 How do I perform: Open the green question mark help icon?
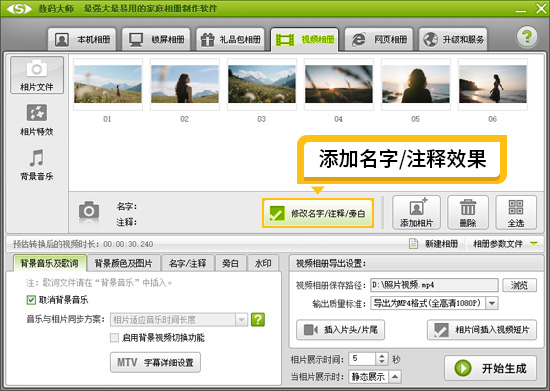(527, 37)
